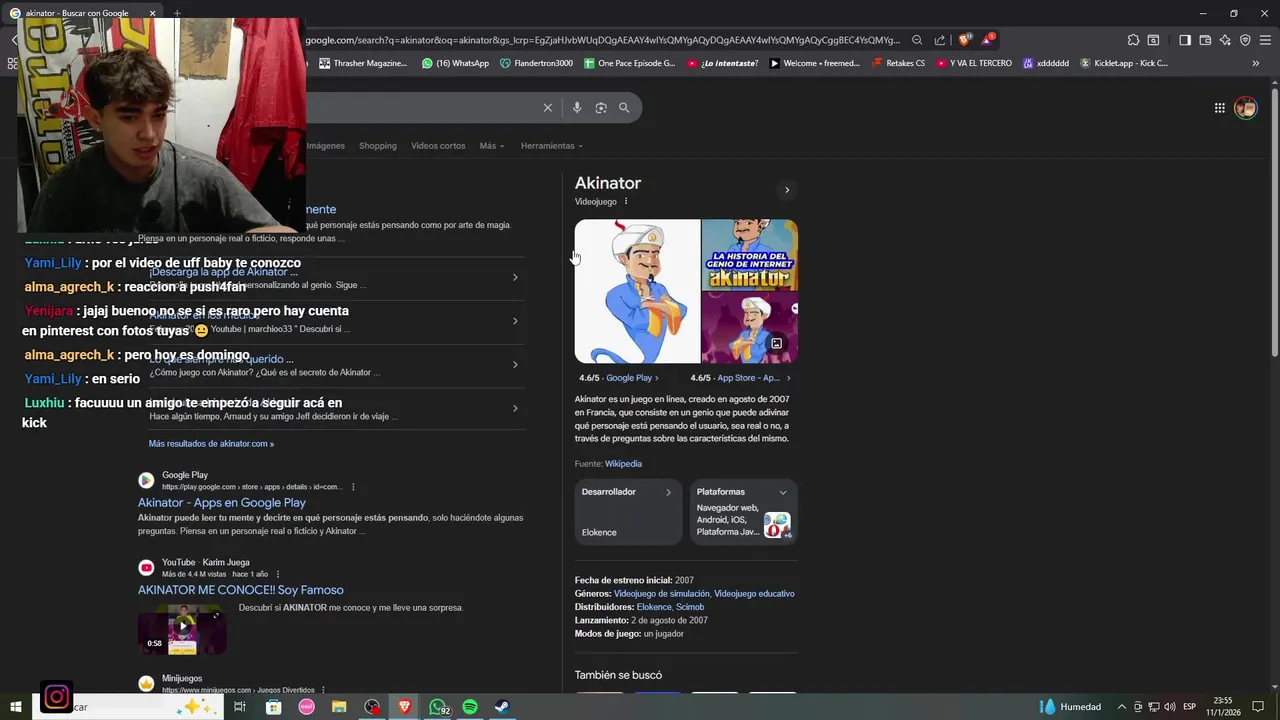Switch to the Imágenes search tab
This screenshot has height=720, width=1280.
[x=325, y=146]
